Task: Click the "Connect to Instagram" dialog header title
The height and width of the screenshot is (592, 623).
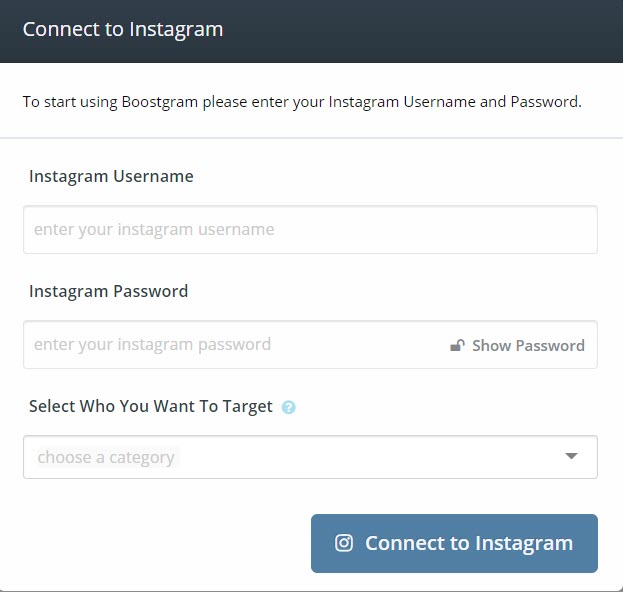Action: (x=123, y=29)
